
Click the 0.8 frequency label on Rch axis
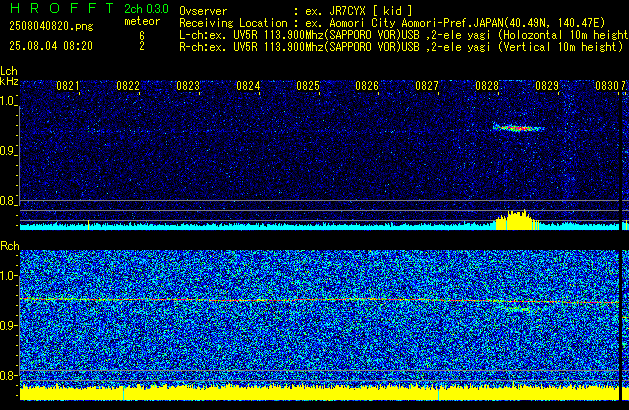point(8,375)
